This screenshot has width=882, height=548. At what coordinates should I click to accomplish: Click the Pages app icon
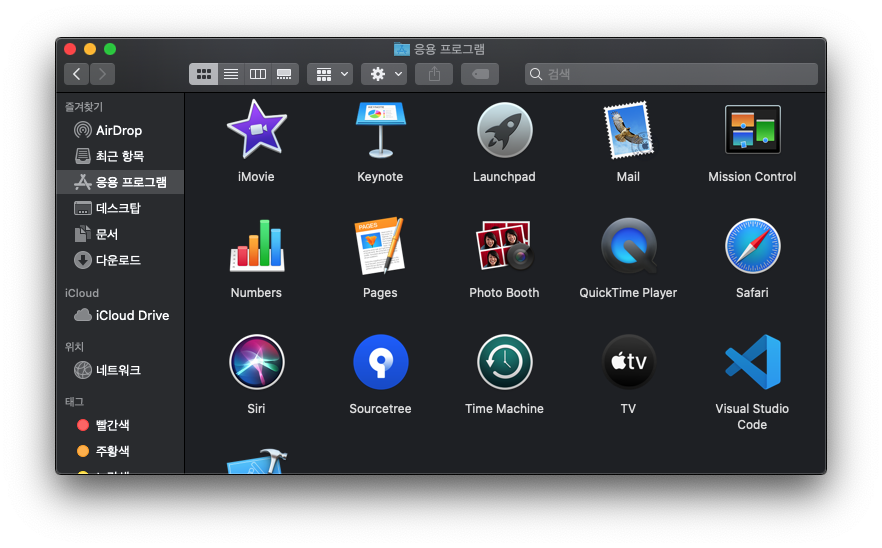coord(380,246)
